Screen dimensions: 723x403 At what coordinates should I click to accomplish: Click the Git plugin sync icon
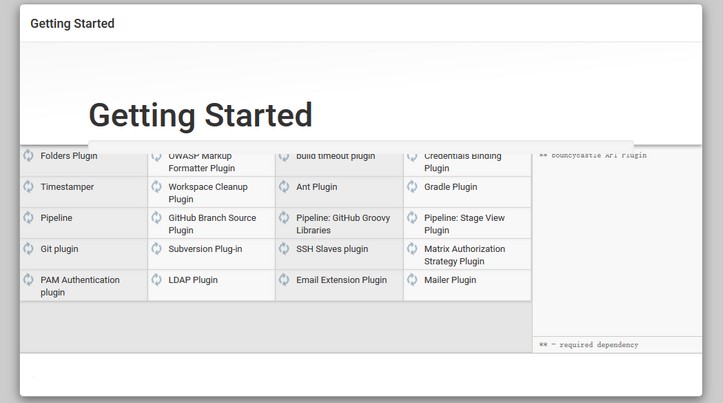point(29,249)
